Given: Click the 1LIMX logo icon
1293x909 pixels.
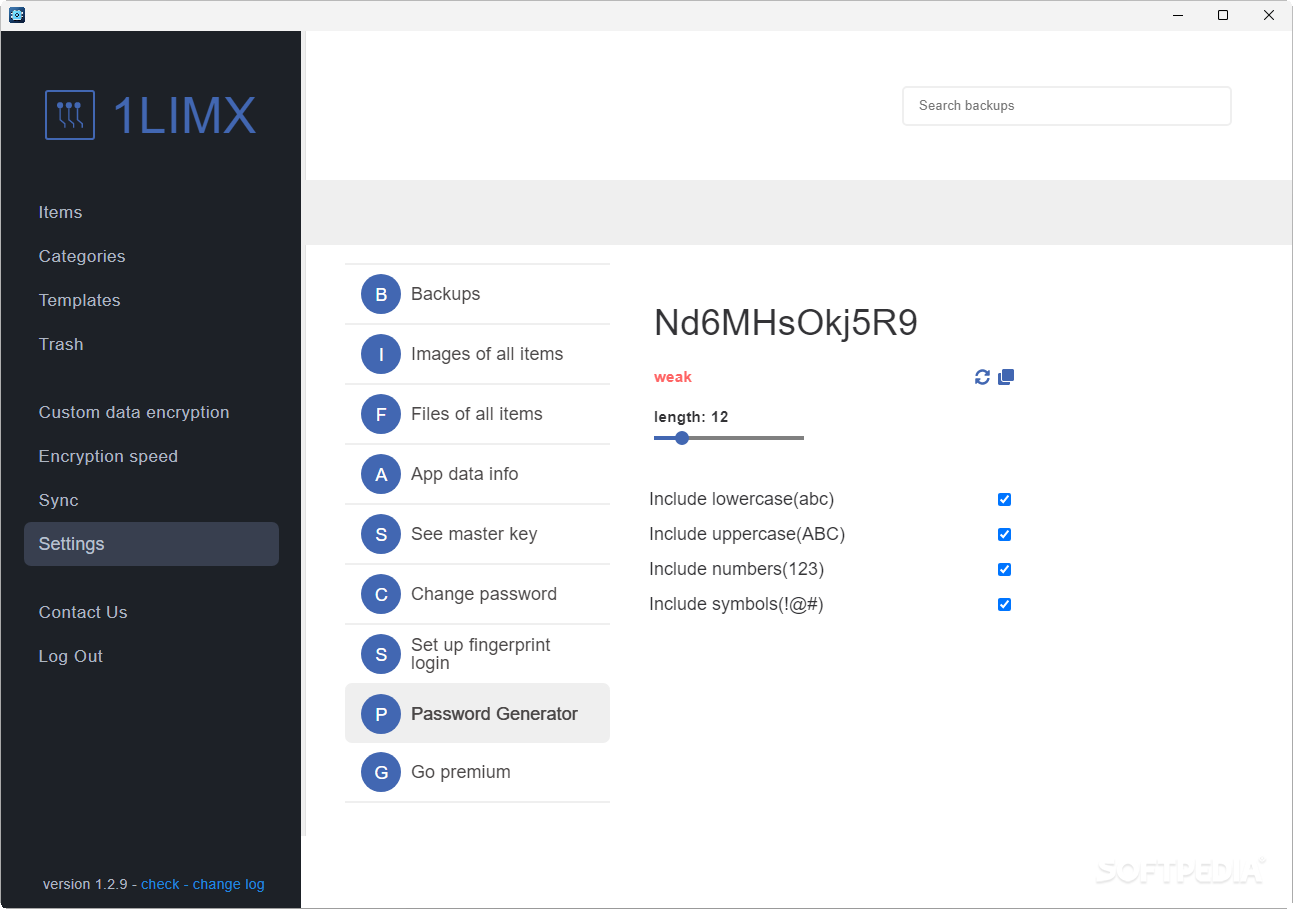Looking at the screenshot, I should click(x=70, y=115).
